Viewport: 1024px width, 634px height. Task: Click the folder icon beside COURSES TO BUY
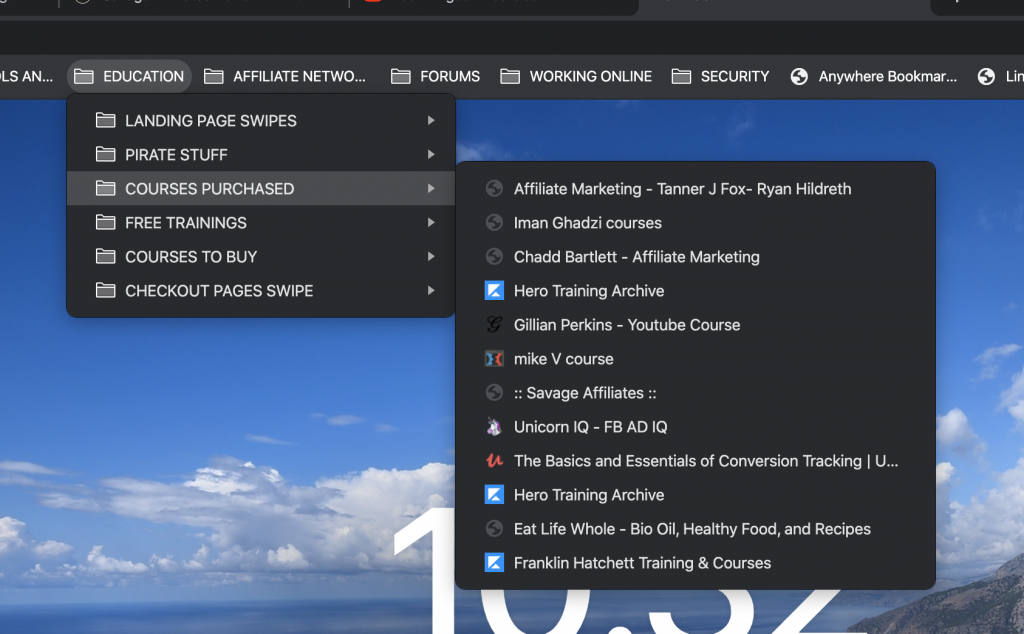105,256
